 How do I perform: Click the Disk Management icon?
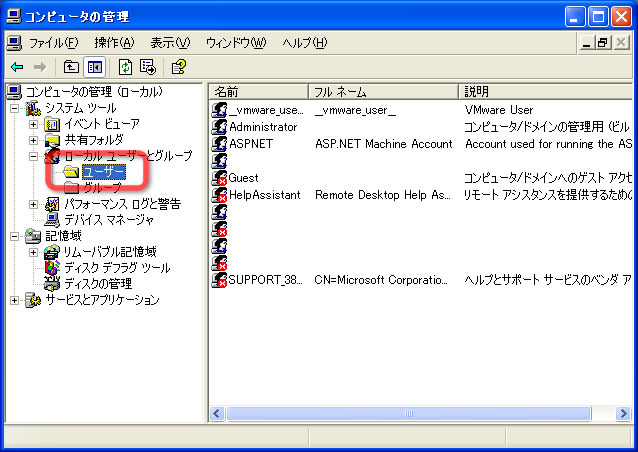tap(52, 284)
